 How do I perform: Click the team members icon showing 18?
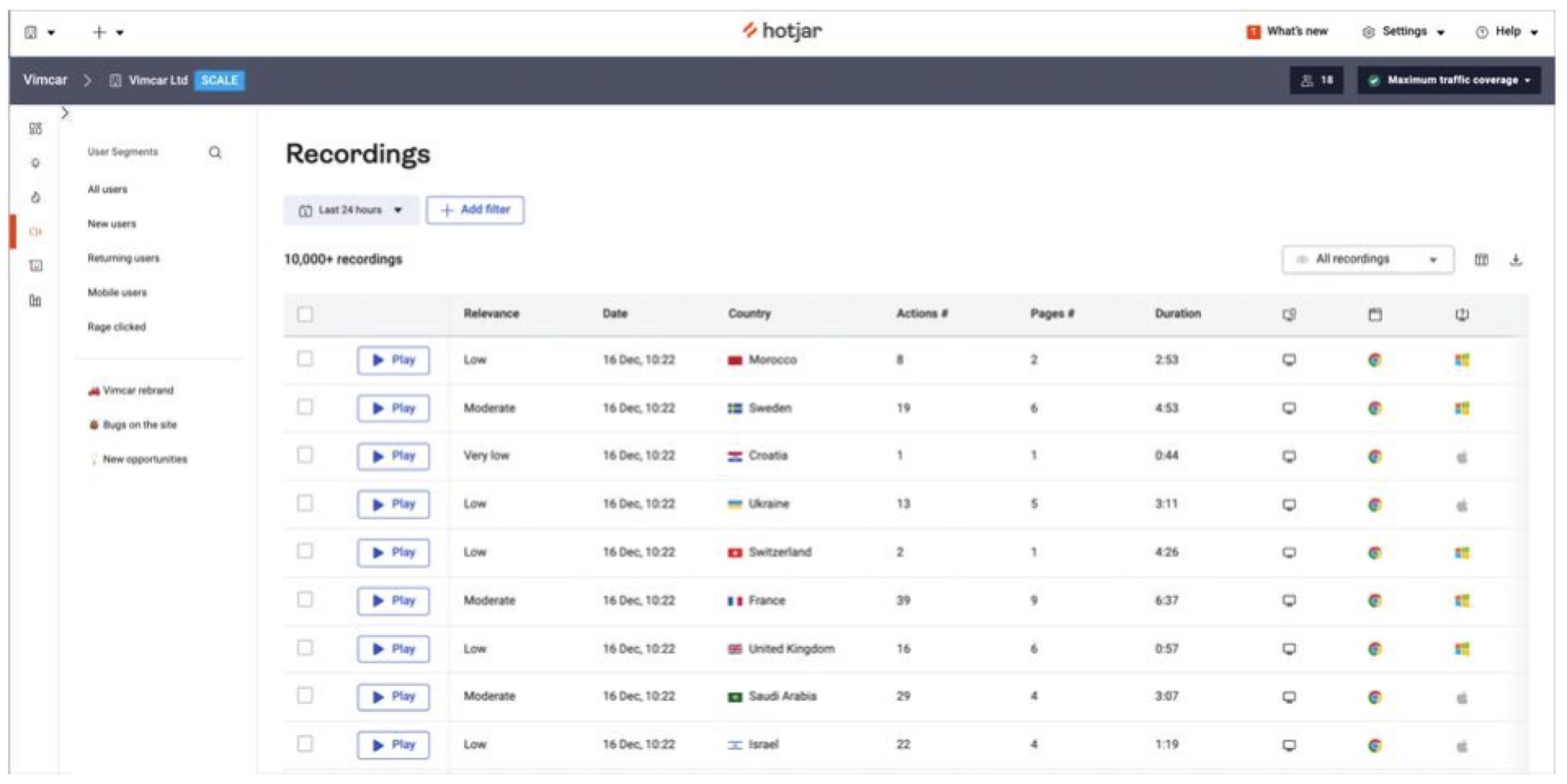[1316, 81]
